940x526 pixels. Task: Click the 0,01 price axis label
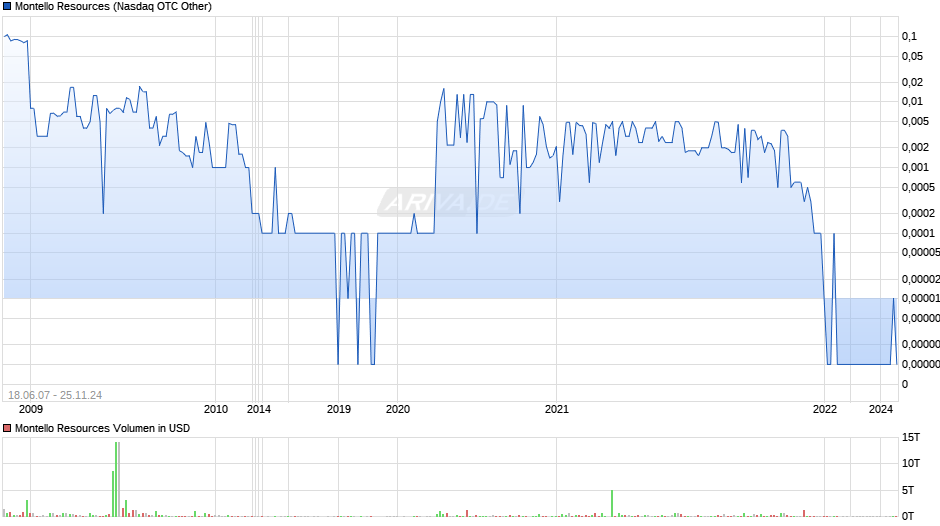[x=912, y=101]
